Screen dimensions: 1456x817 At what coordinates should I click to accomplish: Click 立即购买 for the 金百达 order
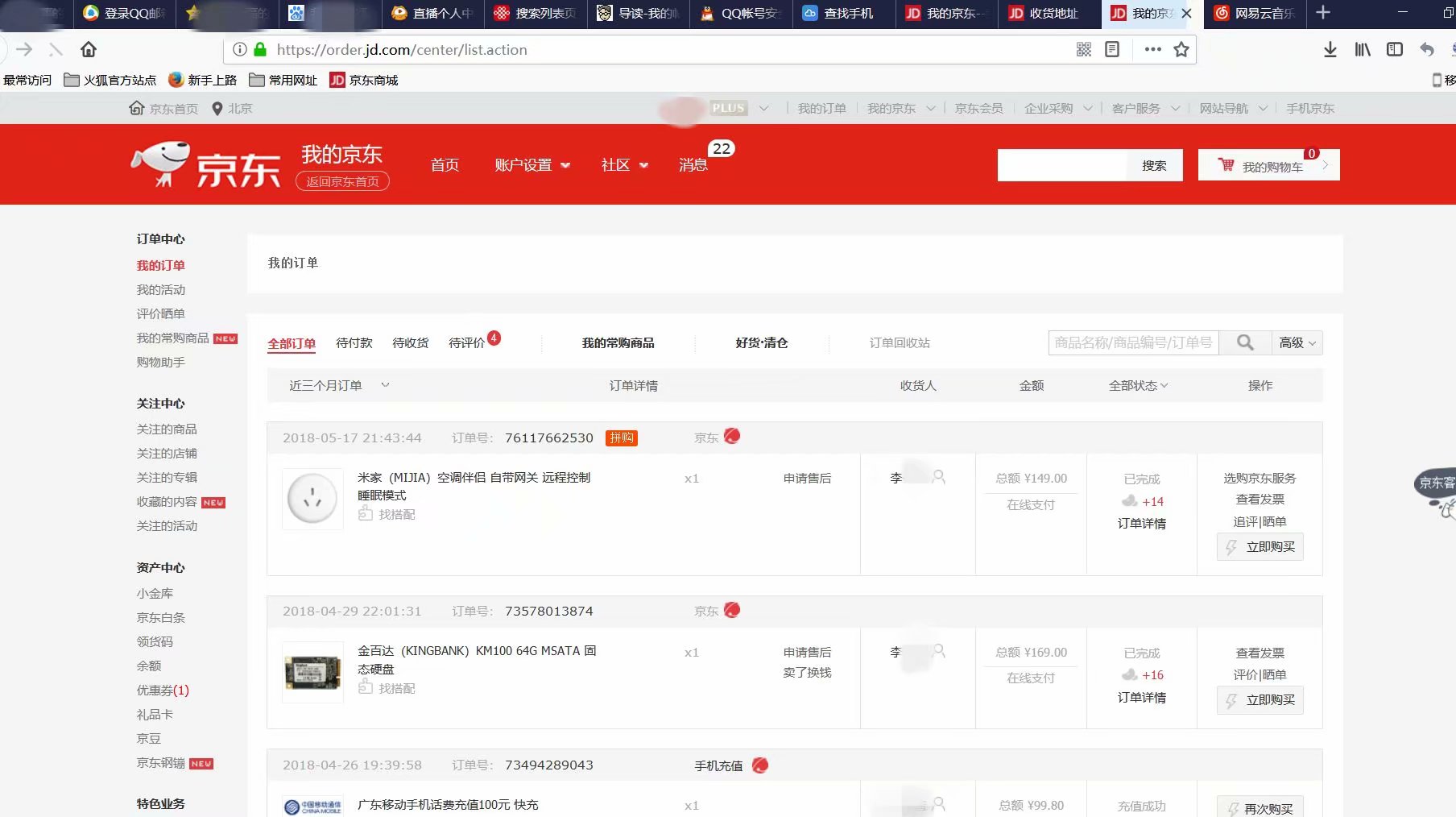[x=1260, y=700]
